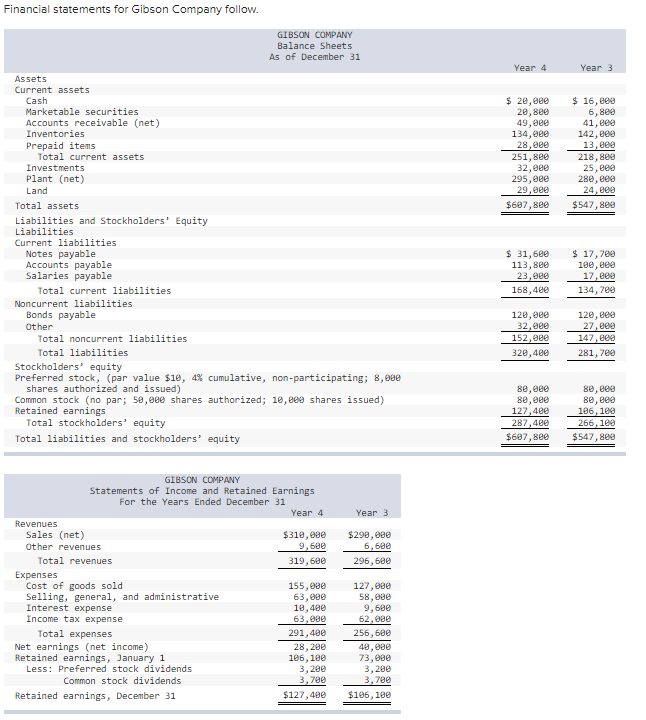
Task: Click Accounts payable Year 4 value 113,800
Action: [530, 265]
